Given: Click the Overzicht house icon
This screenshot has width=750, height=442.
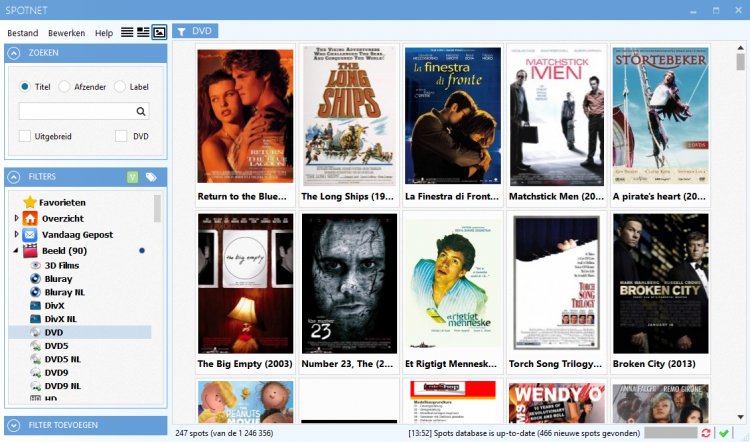Looking at the screenshot, I should [30, 219].
